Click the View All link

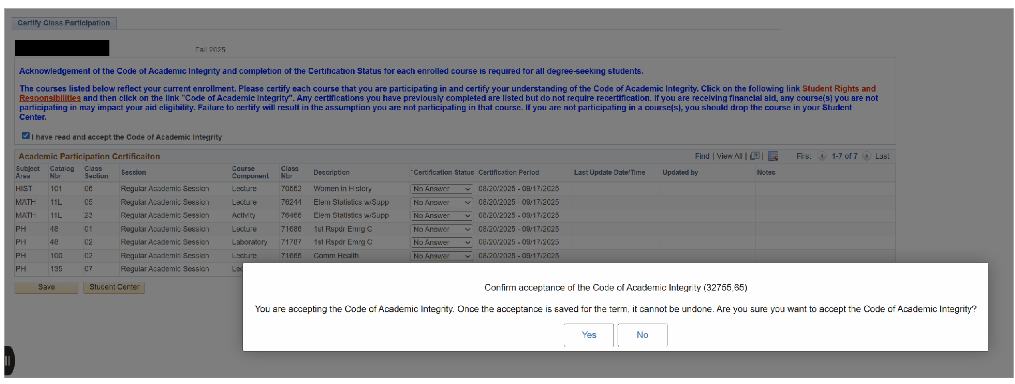tap(729, 156)
